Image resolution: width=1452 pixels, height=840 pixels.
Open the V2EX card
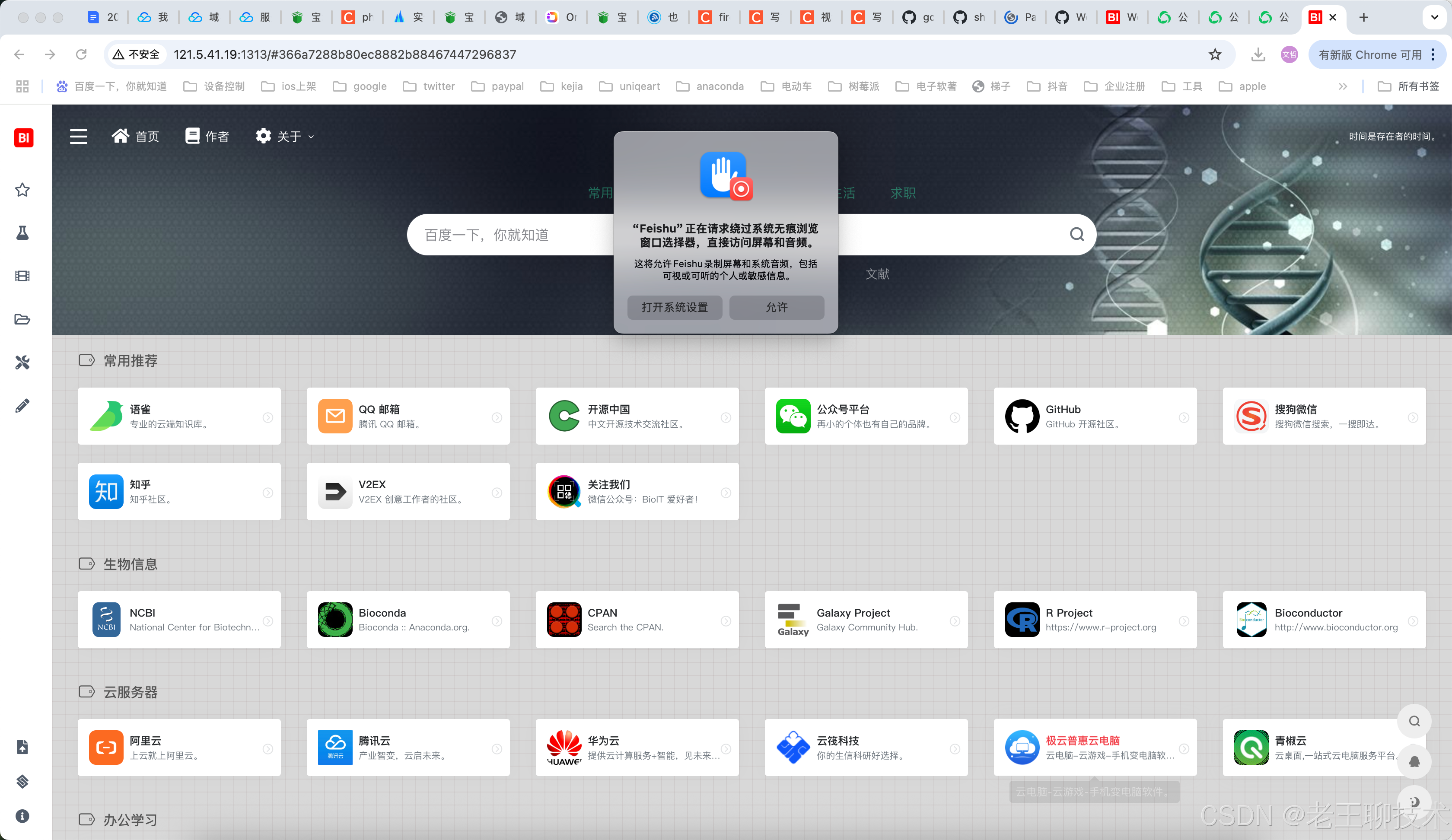tap(408, 491)
